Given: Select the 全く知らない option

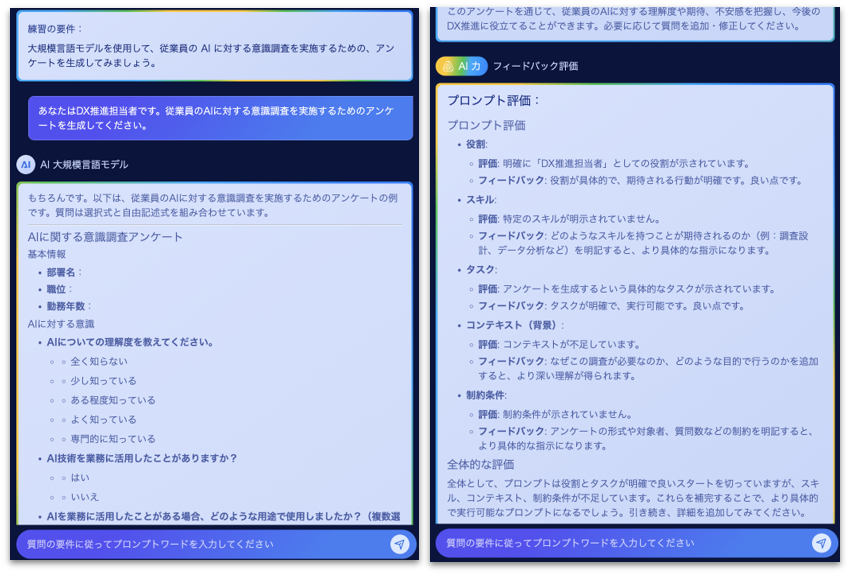Looking at the screenshot, I should [98, 361].
